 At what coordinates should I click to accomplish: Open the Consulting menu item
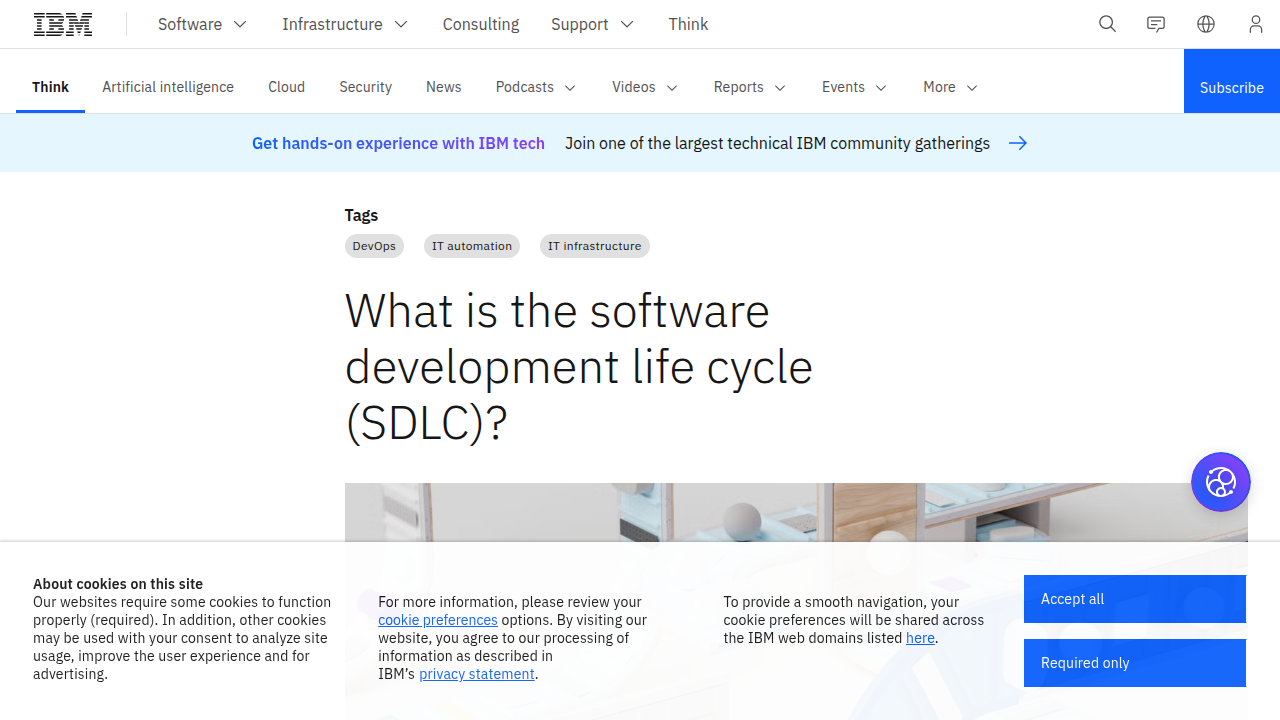point(481,24)
